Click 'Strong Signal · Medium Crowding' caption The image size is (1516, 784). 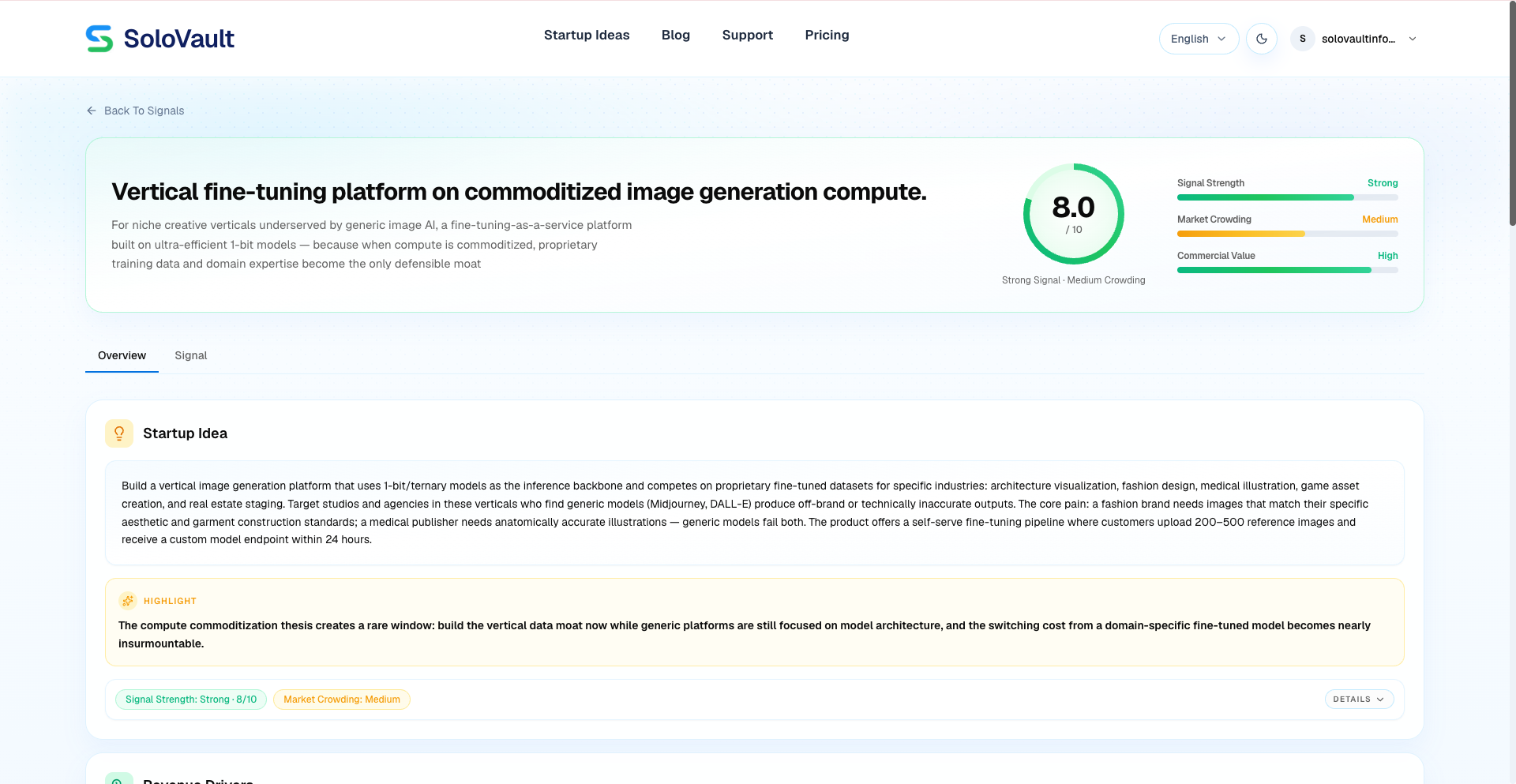[x=1073, y=280]
